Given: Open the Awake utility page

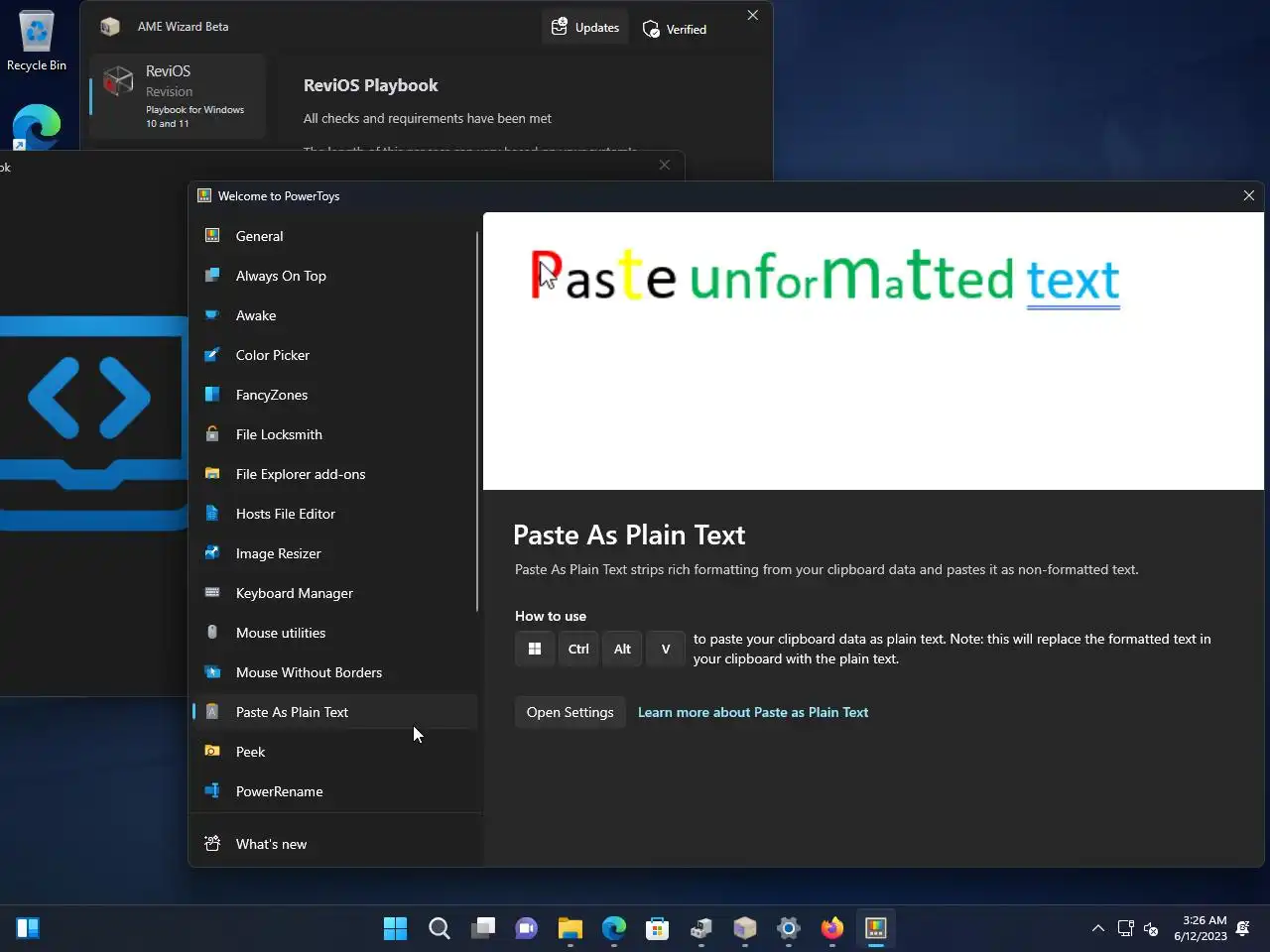Looking at the screenshot, I should click(x=334, y=315).
